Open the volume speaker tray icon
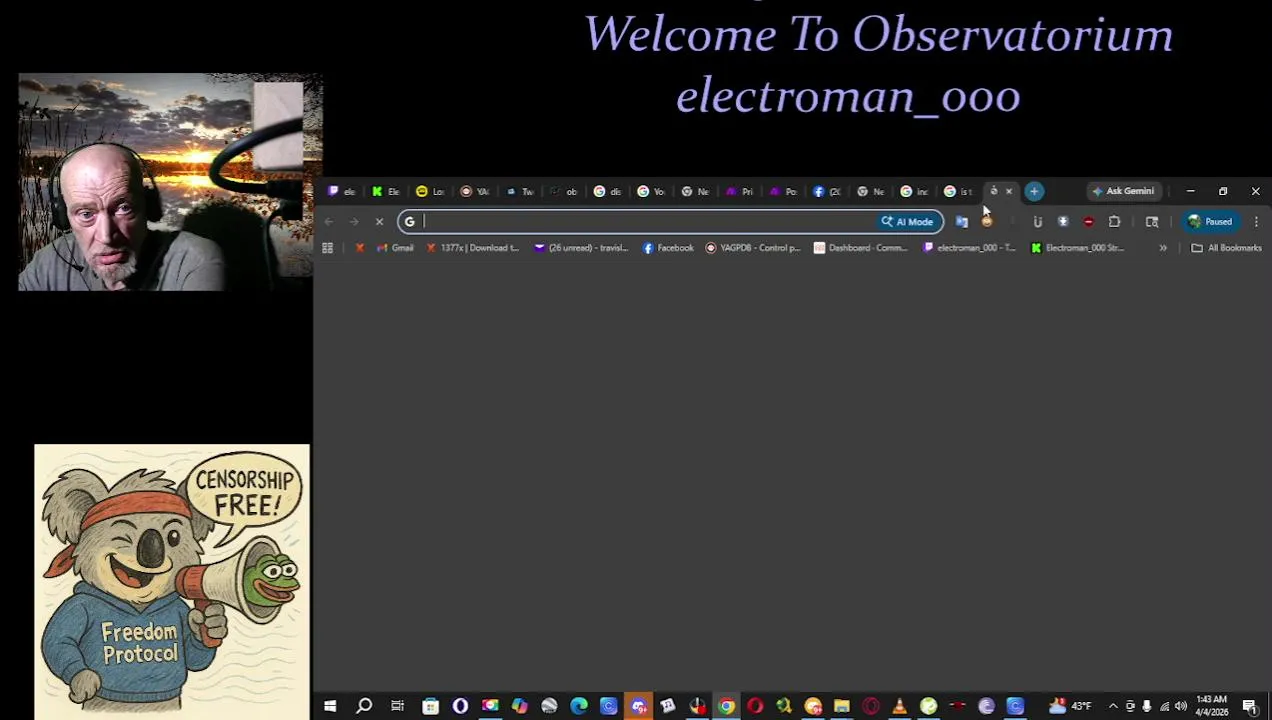Screen dimensions: 1272x720 click(x=1181, y=707)
